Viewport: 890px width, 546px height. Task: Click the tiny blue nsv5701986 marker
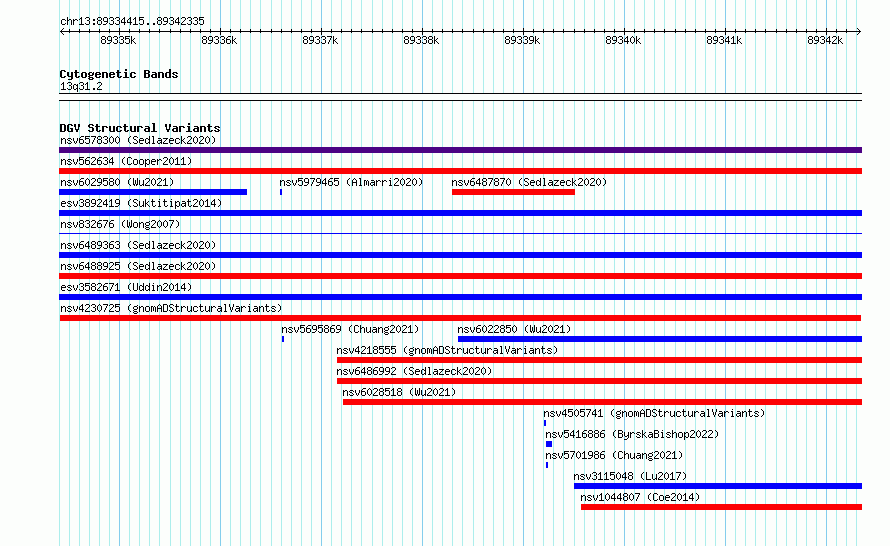point(547,465)
